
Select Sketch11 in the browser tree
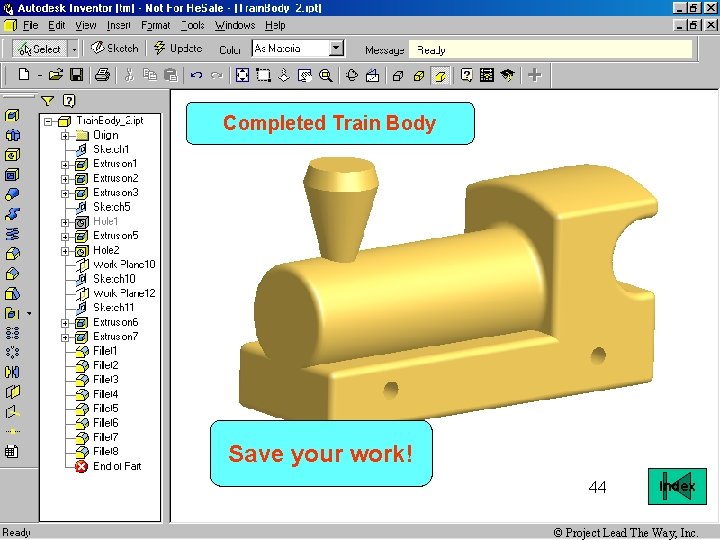click(x=105, y=308)
